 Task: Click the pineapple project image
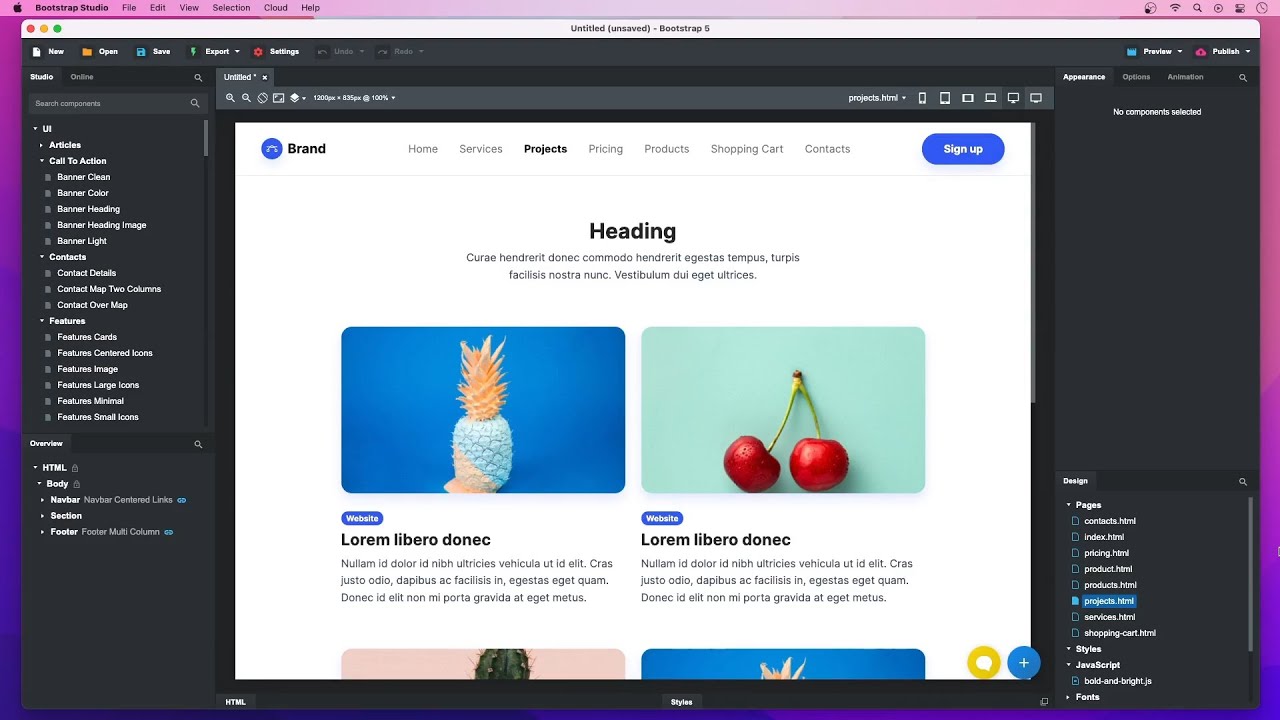483,410
